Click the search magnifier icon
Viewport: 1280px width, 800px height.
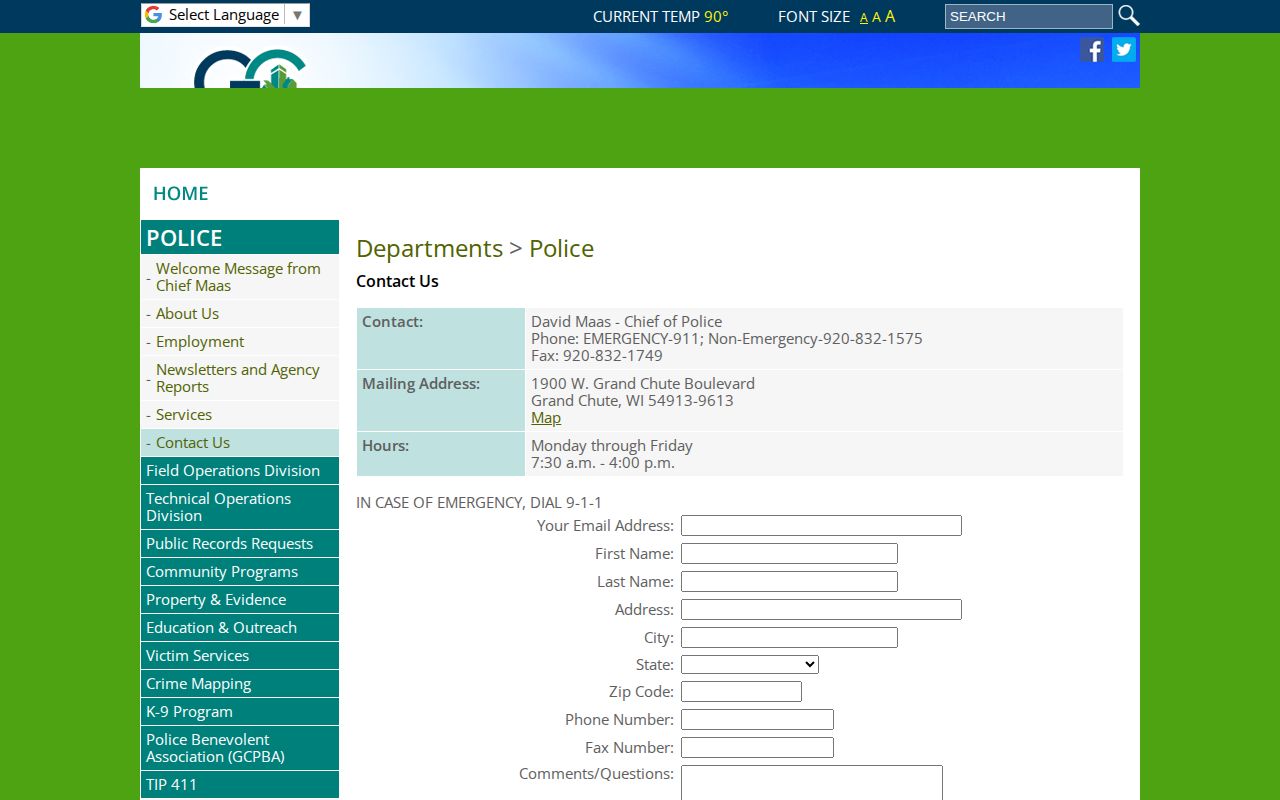click(x=1129, y=16)
